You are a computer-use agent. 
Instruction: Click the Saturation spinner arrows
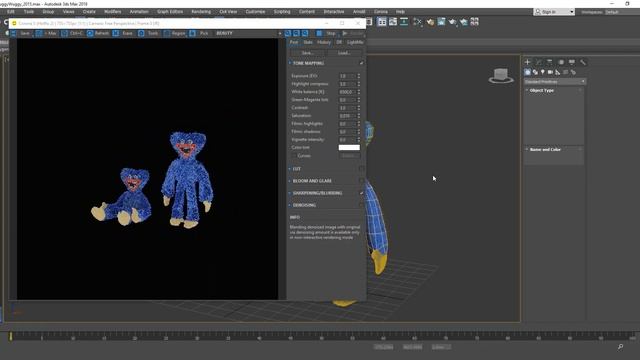point(359,116)
